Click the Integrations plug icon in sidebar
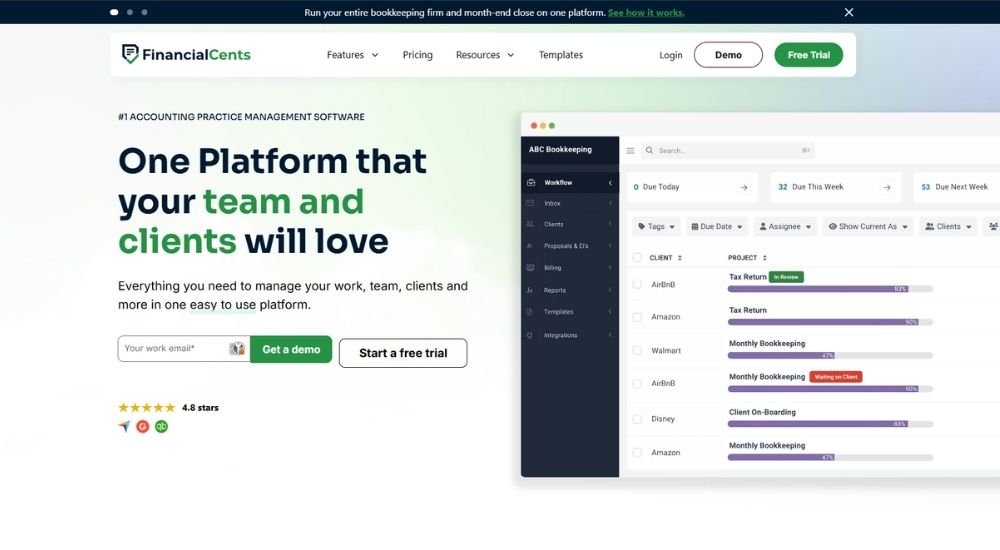 (x=529, y=335)
